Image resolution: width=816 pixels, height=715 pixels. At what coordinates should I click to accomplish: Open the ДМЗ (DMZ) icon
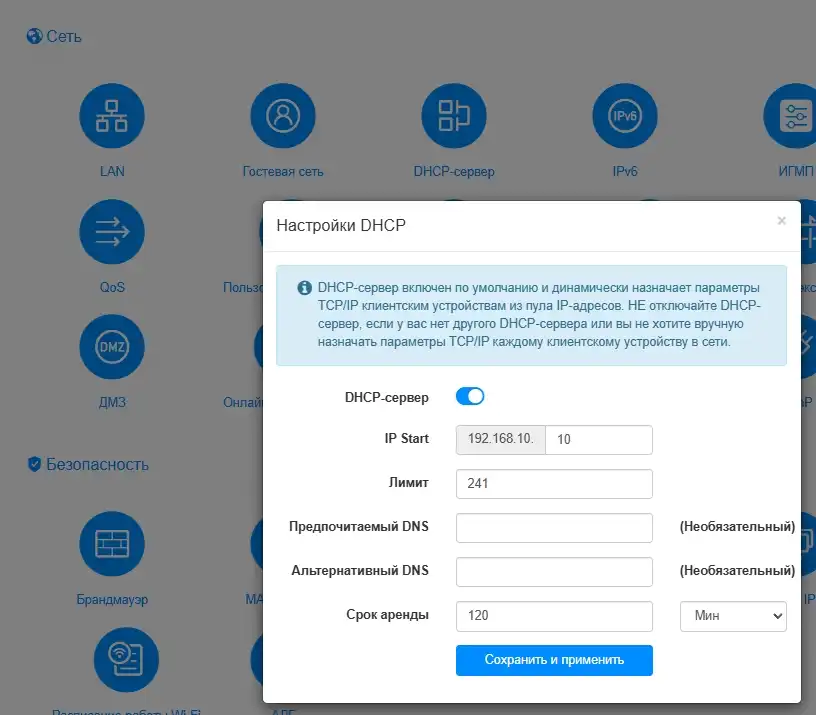click(x=112, y=347)
